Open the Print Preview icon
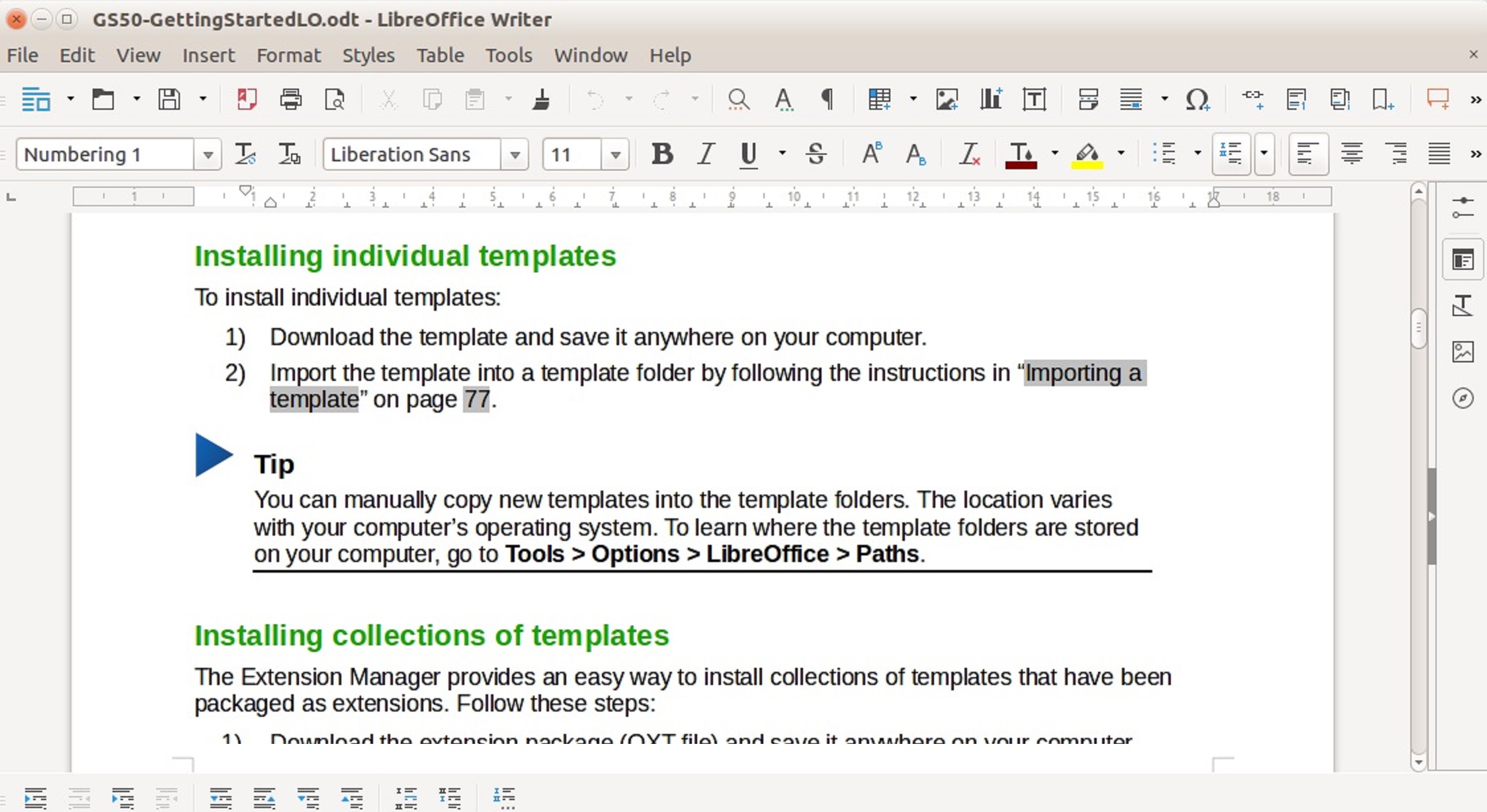The image size is (1487, 812). pos(335,100)
